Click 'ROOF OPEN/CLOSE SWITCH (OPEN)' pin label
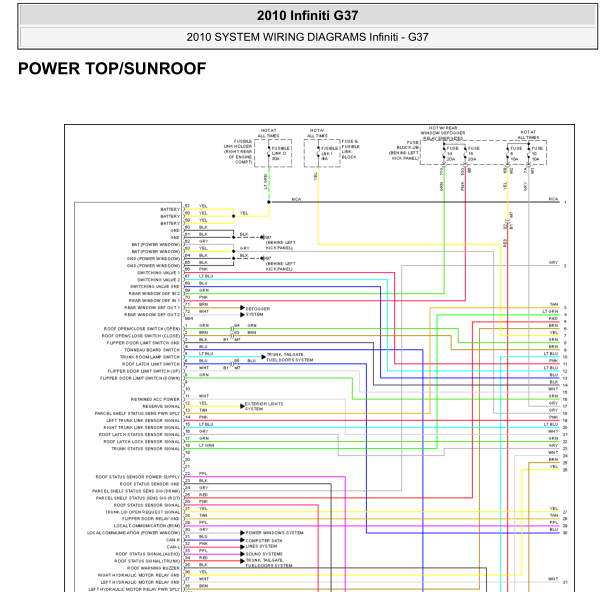Viewport: 602px width, 592px height. [142, 329]
